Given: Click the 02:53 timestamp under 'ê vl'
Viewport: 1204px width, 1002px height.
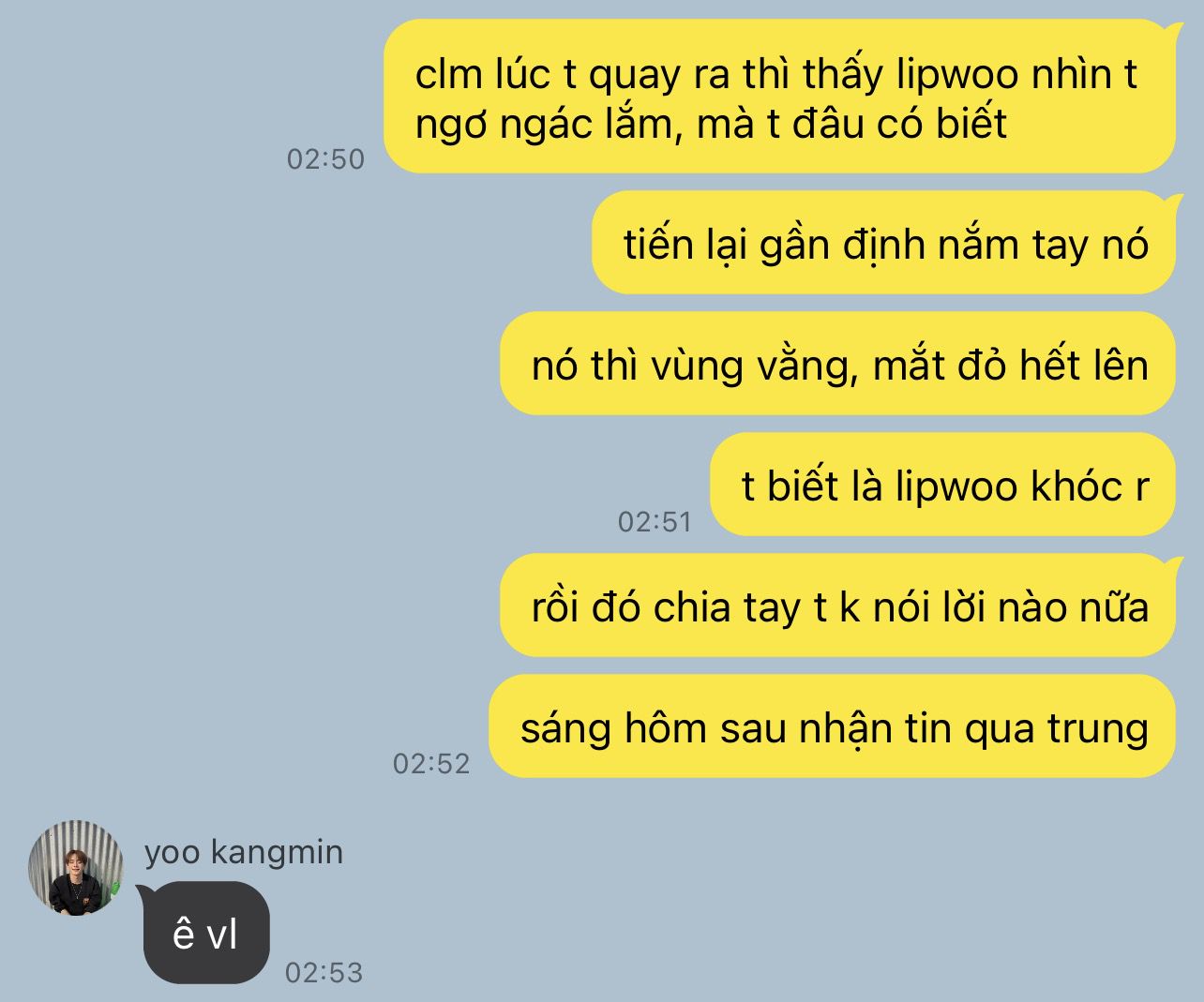Looking at the screenshot, I should coord(324,972).
